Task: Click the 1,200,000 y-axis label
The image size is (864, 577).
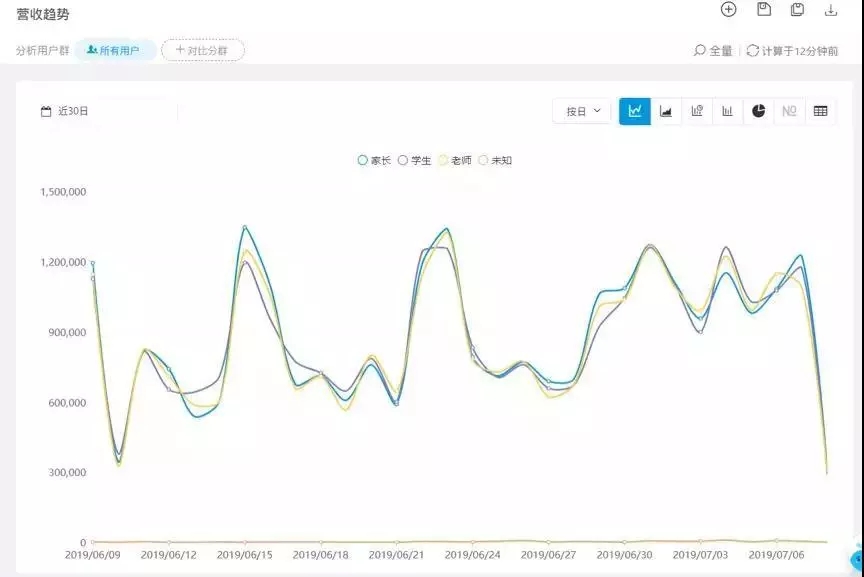Action: pos(63,262)
